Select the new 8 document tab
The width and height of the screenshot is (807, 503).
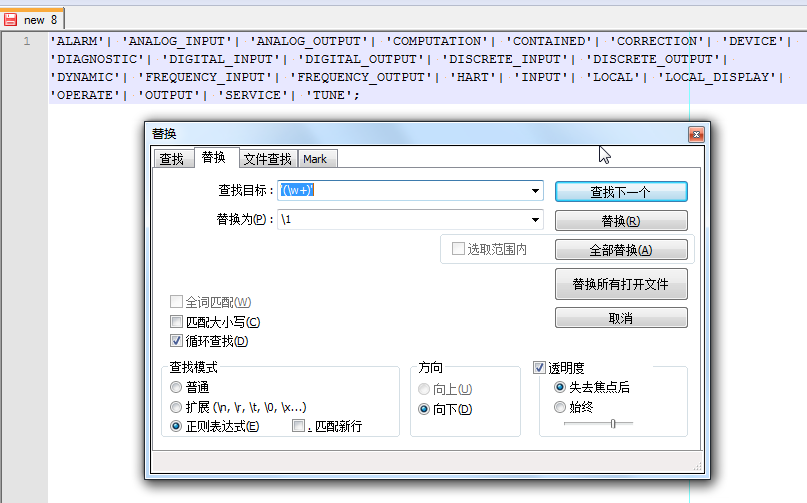pyautogui.click(x=34, y=20)
